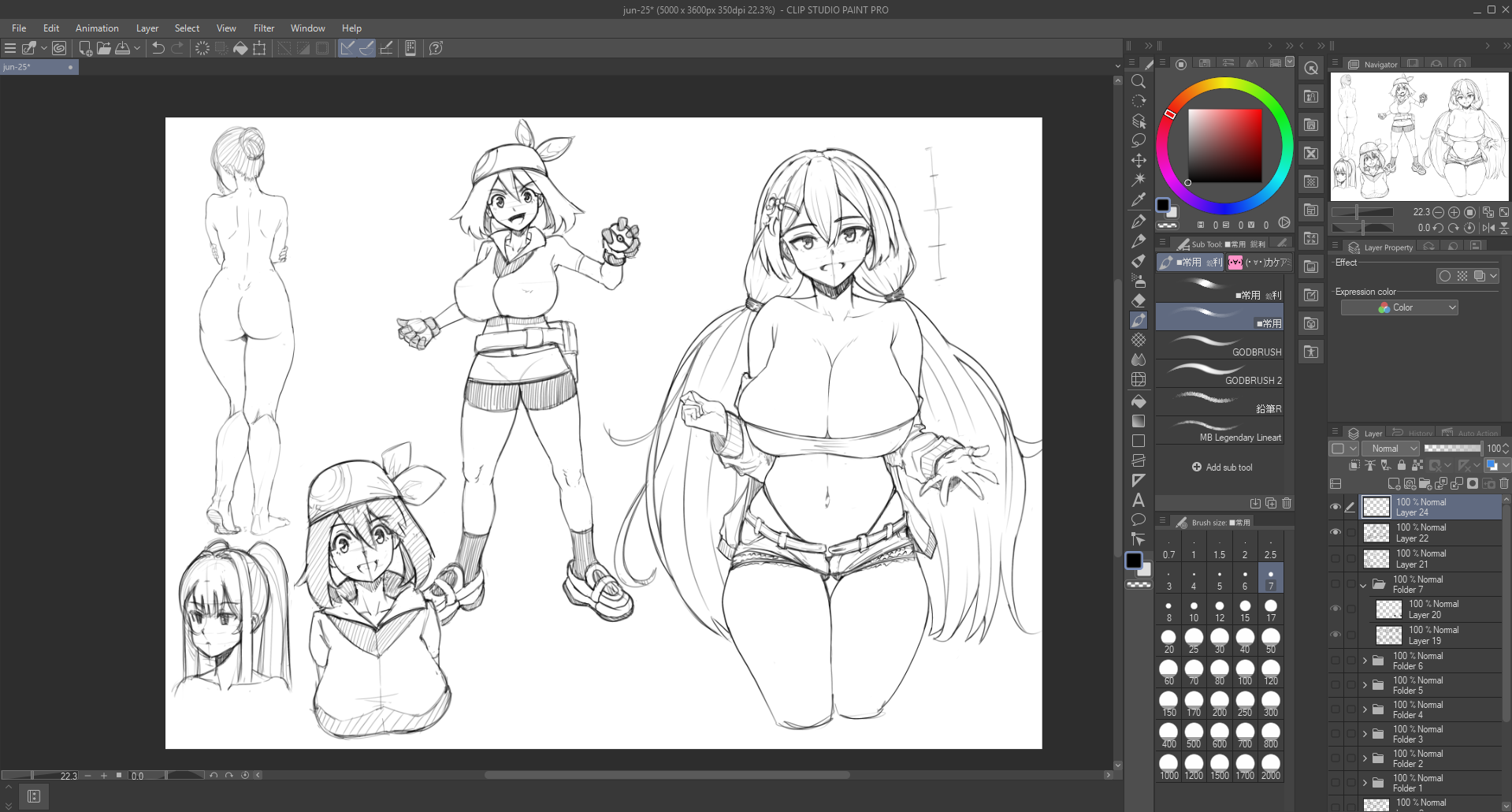Click the New canvas icon

click(x=85, y=48)
